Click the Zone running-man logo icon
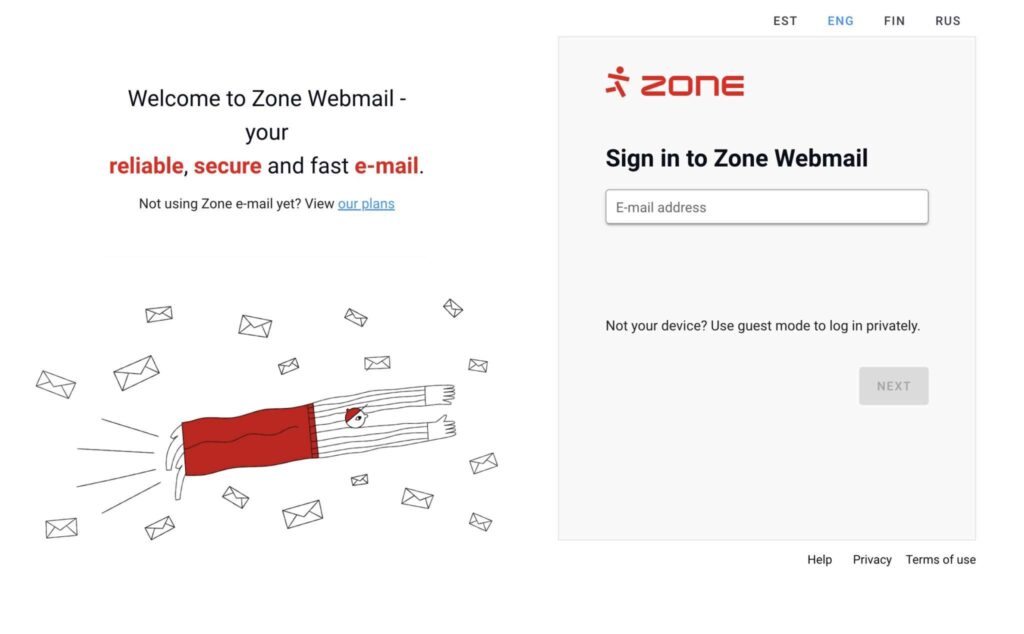Image resolution: width=1024 pixels, height=634 pixels. 617,82
